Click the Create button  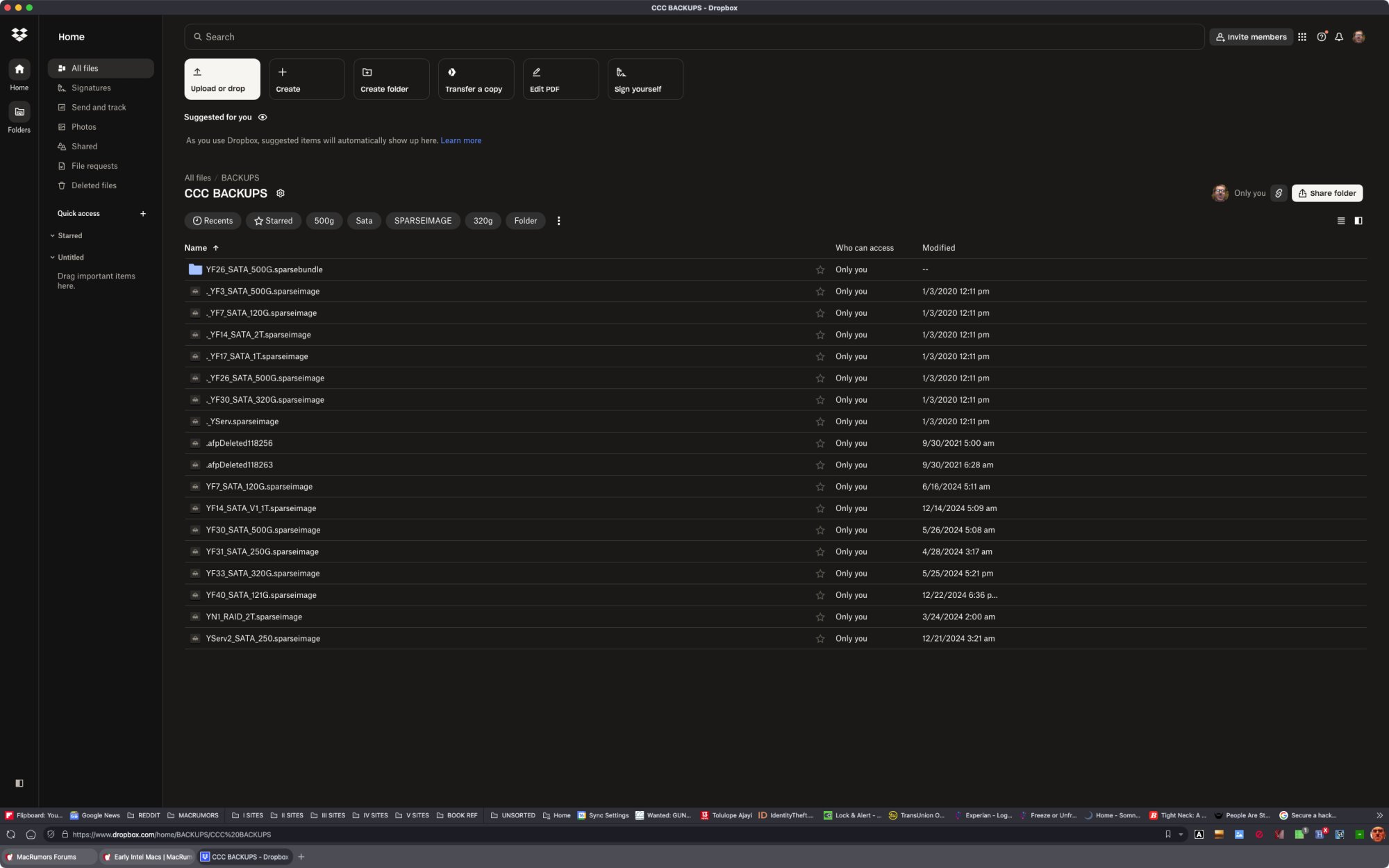point(306,79)
